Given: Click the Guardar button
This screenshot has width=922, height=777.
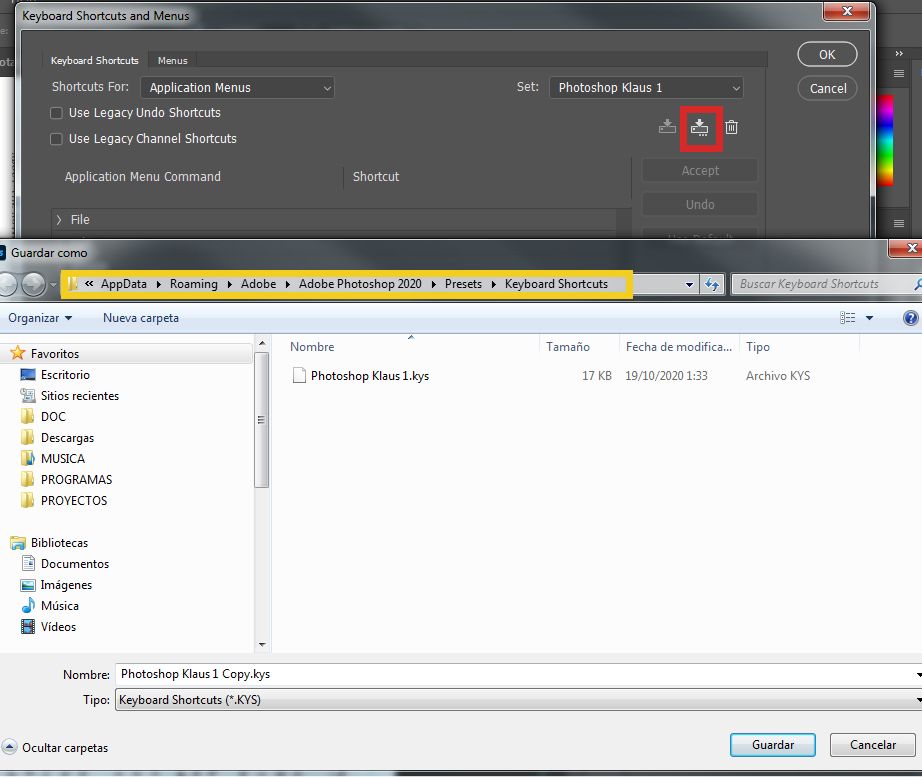Looking at the screenshot, I should [x=772, y=745].
